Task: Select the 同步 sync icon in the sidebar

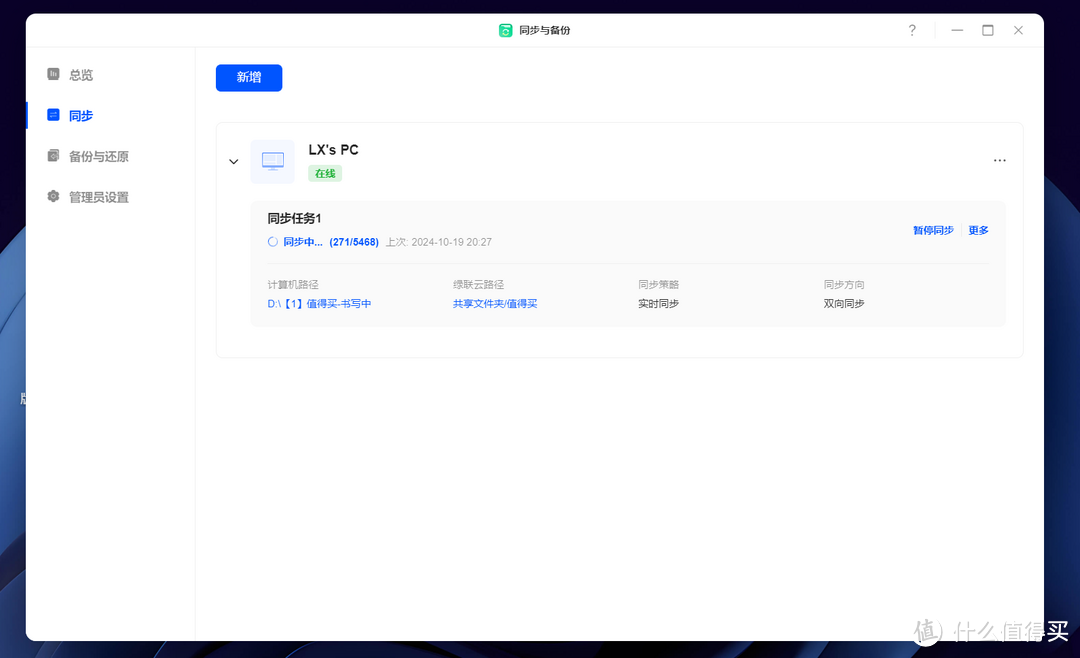Action: point(53,115)
